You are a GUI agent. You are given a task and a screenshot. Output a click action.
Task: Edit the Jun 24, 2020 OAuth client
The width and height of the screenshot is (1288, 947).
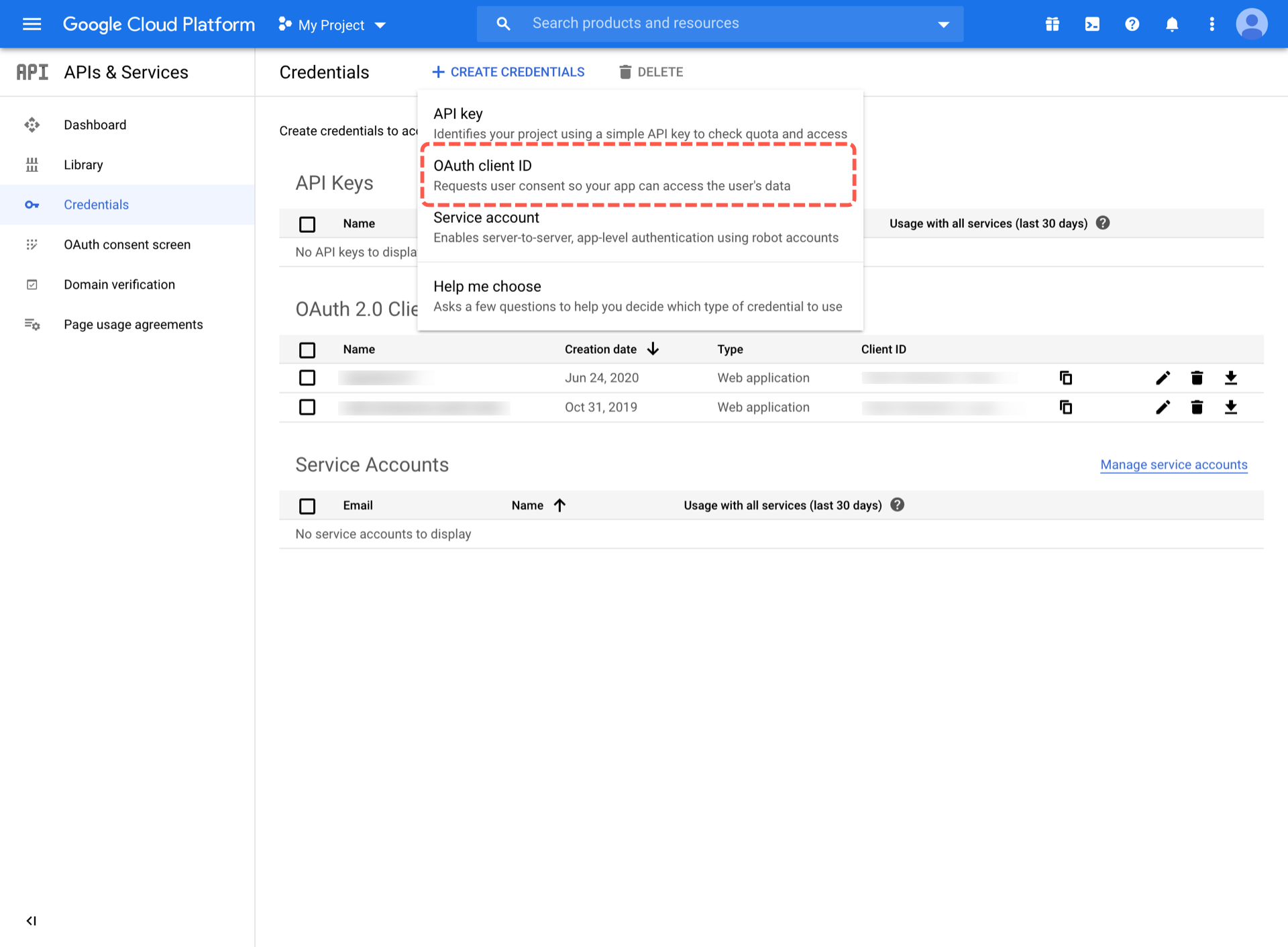pyautogui.click(x=1163, y=378)
